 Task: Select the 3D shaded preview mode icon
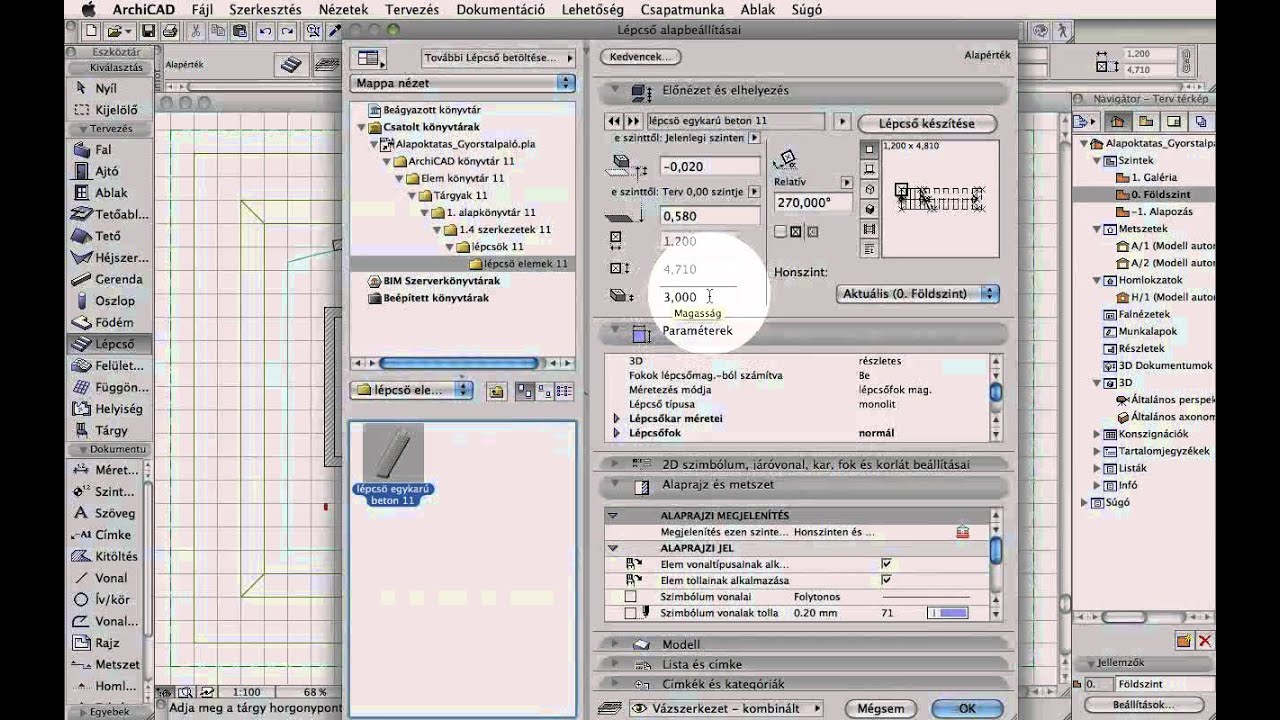click(x=870, y=209)
